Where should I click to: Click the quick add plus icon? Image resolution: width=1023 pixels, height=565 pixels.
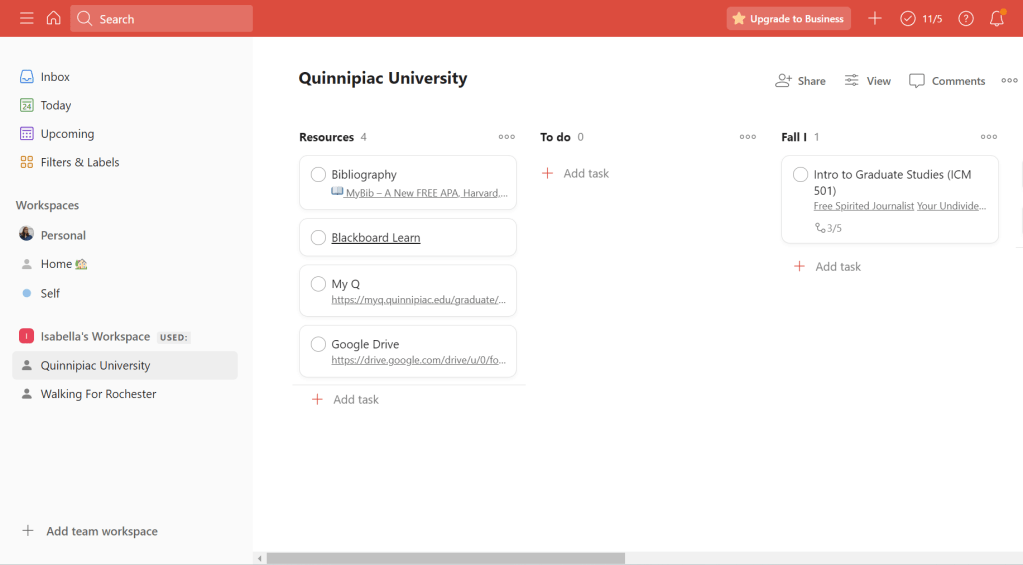[x=874, y=19]
